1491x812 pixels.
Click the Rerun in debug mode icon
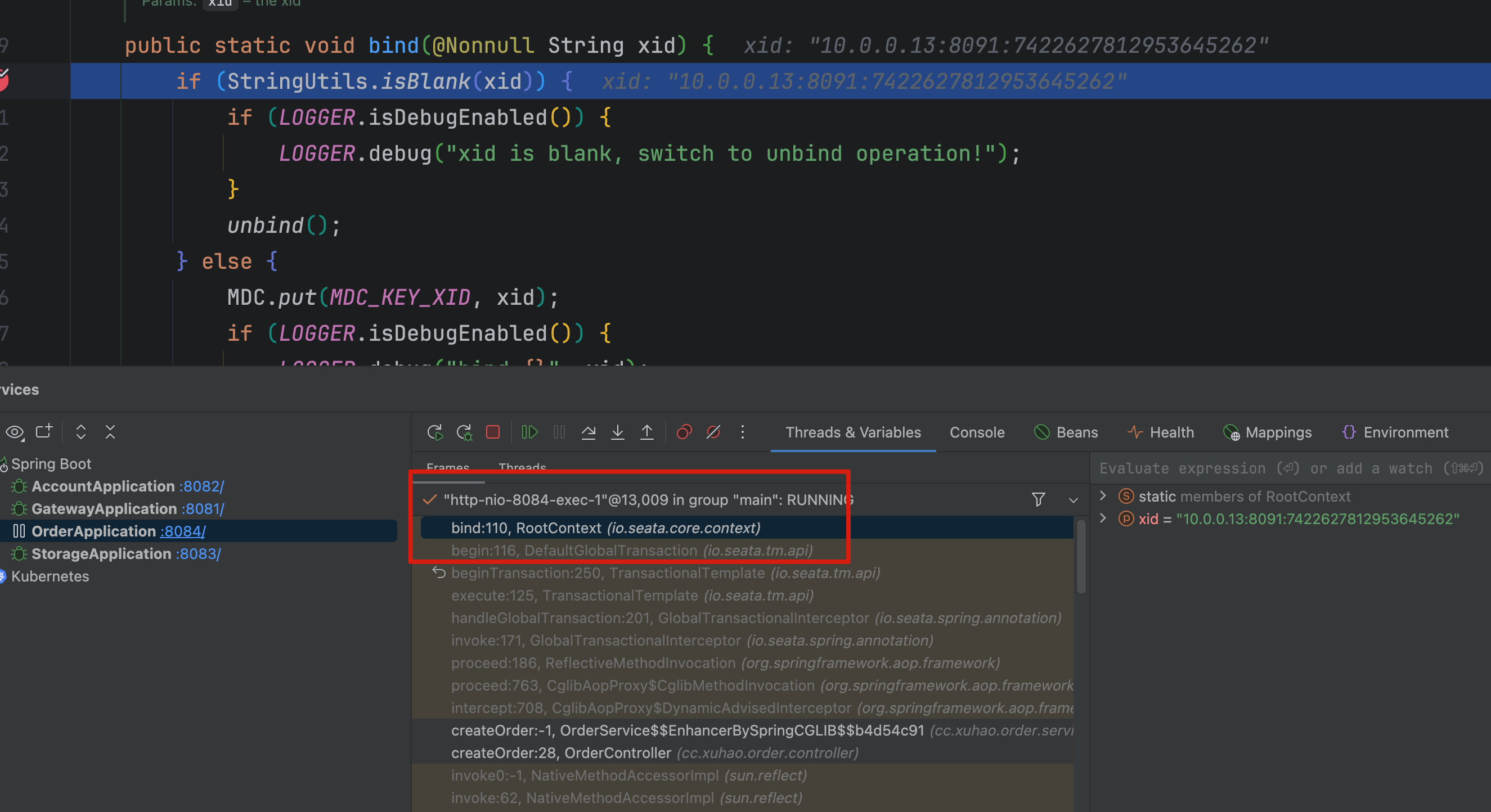tap(464, 432)
